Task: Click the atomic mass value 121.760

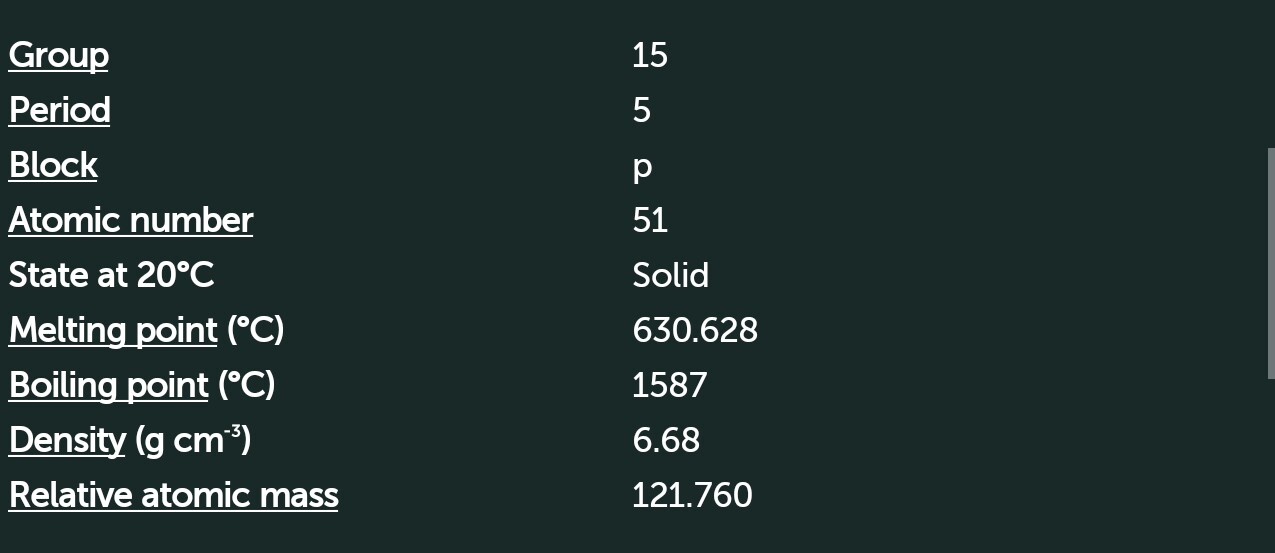Action: pyautogui.click(x=691, y=495)
